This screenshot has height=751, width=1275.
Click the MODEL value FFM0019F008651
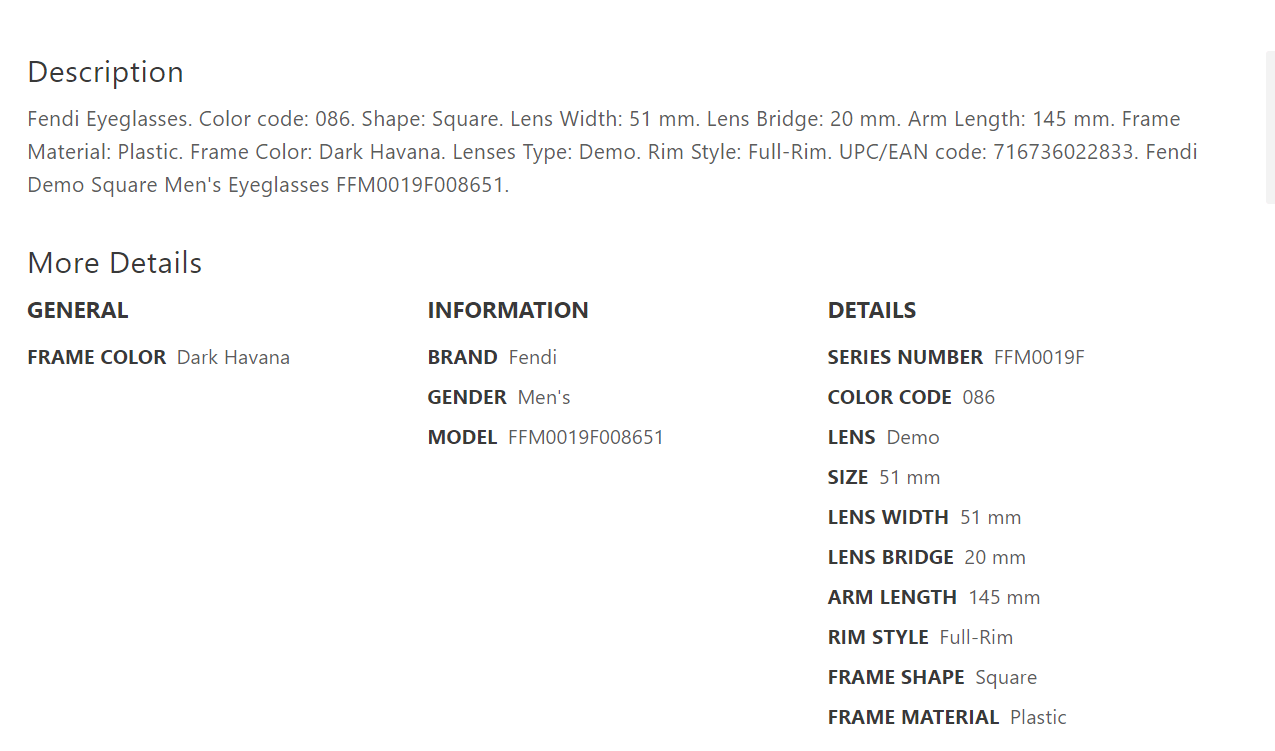pyautogui.click(x=585, y=437)
